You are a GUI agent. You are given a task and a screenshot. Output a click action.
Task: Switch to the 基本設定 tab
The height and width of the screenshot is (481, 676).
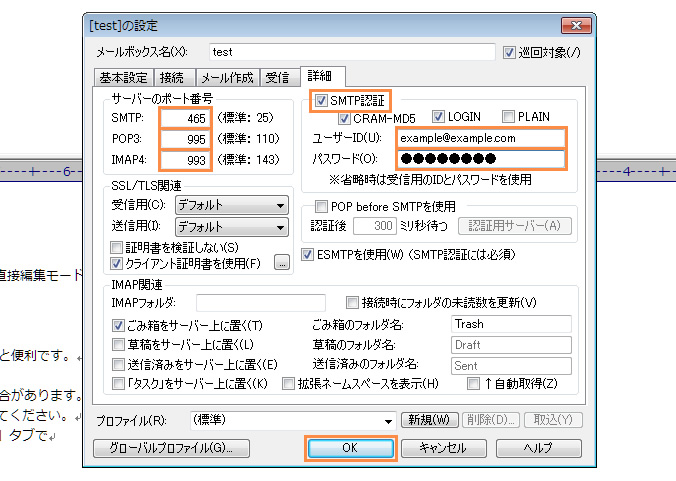click(123, 78)
